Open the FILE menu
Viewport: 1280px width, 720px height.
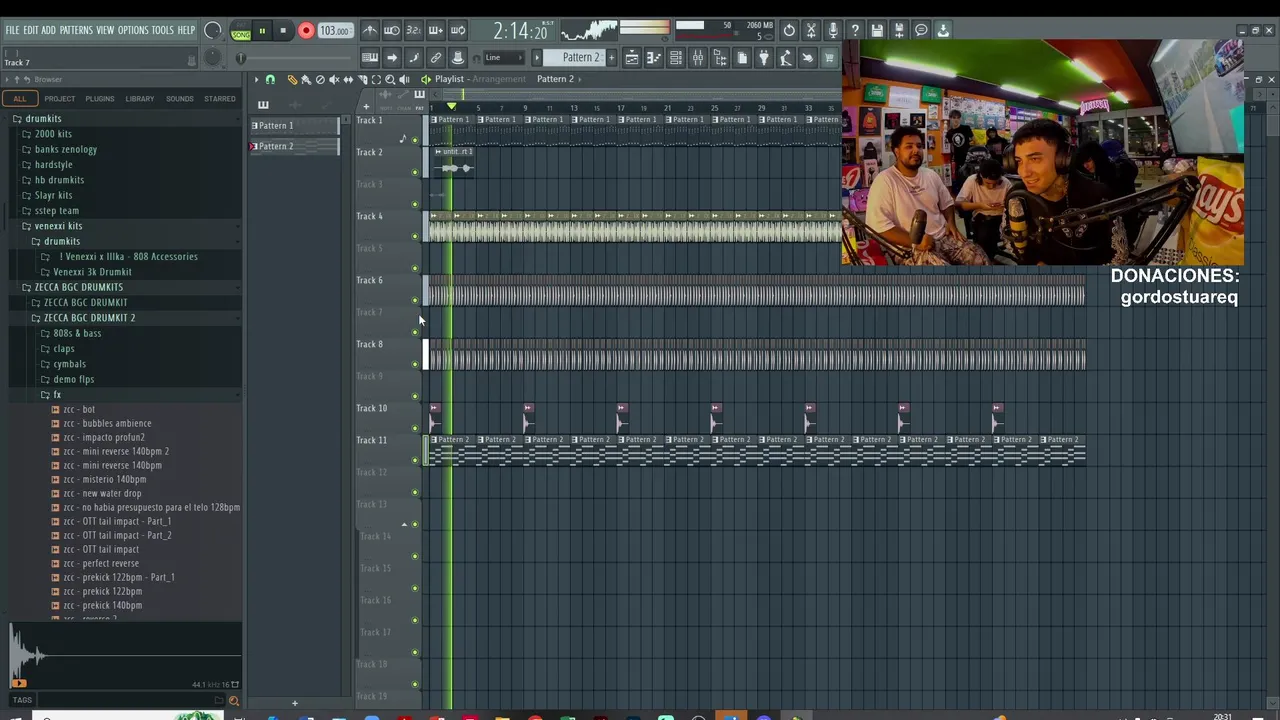click(12, 30)
